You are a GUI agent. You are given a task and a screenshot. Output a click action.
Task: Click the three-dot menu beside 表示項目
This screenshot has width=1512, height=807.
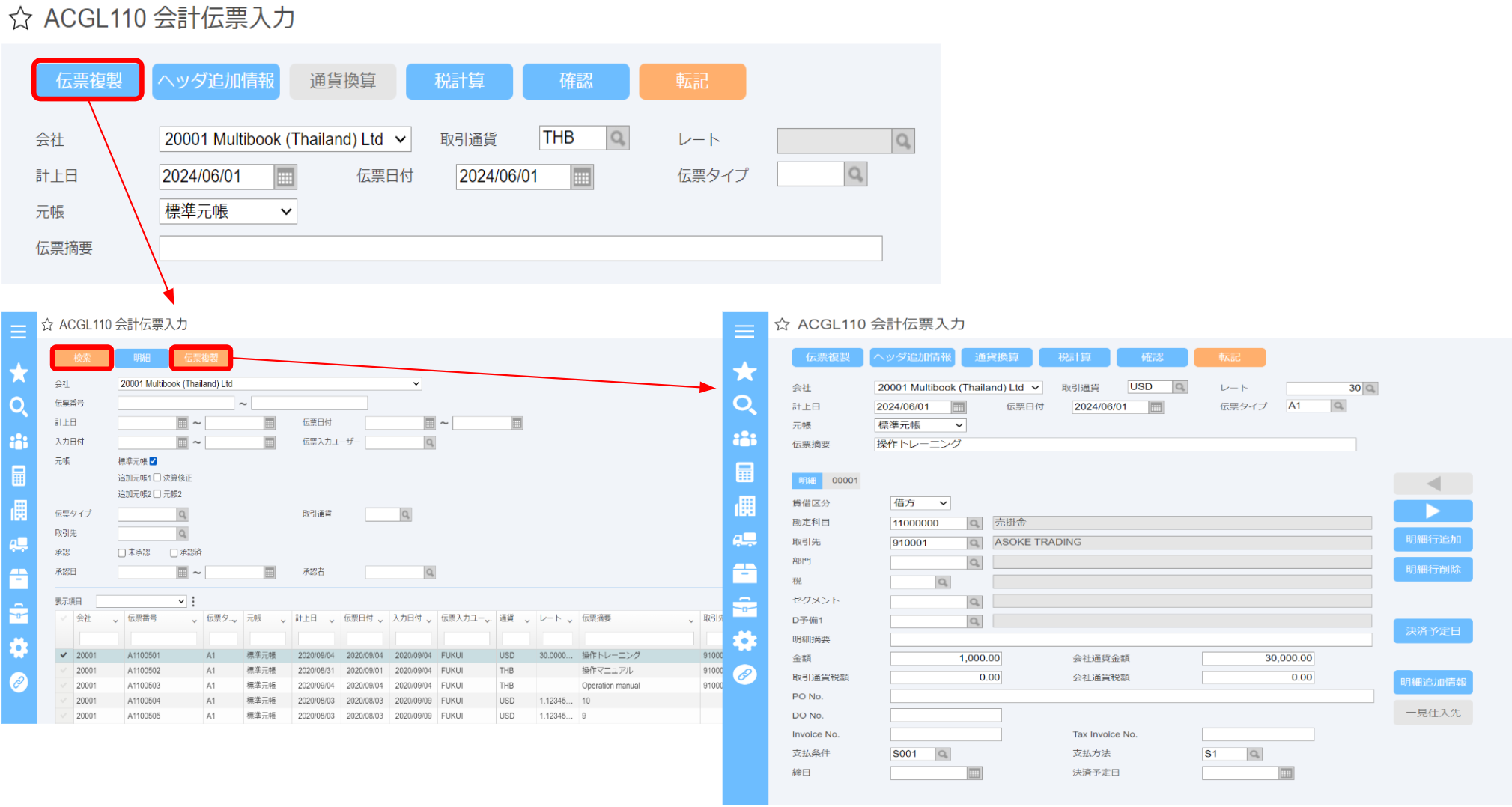[x=193, y=601]
